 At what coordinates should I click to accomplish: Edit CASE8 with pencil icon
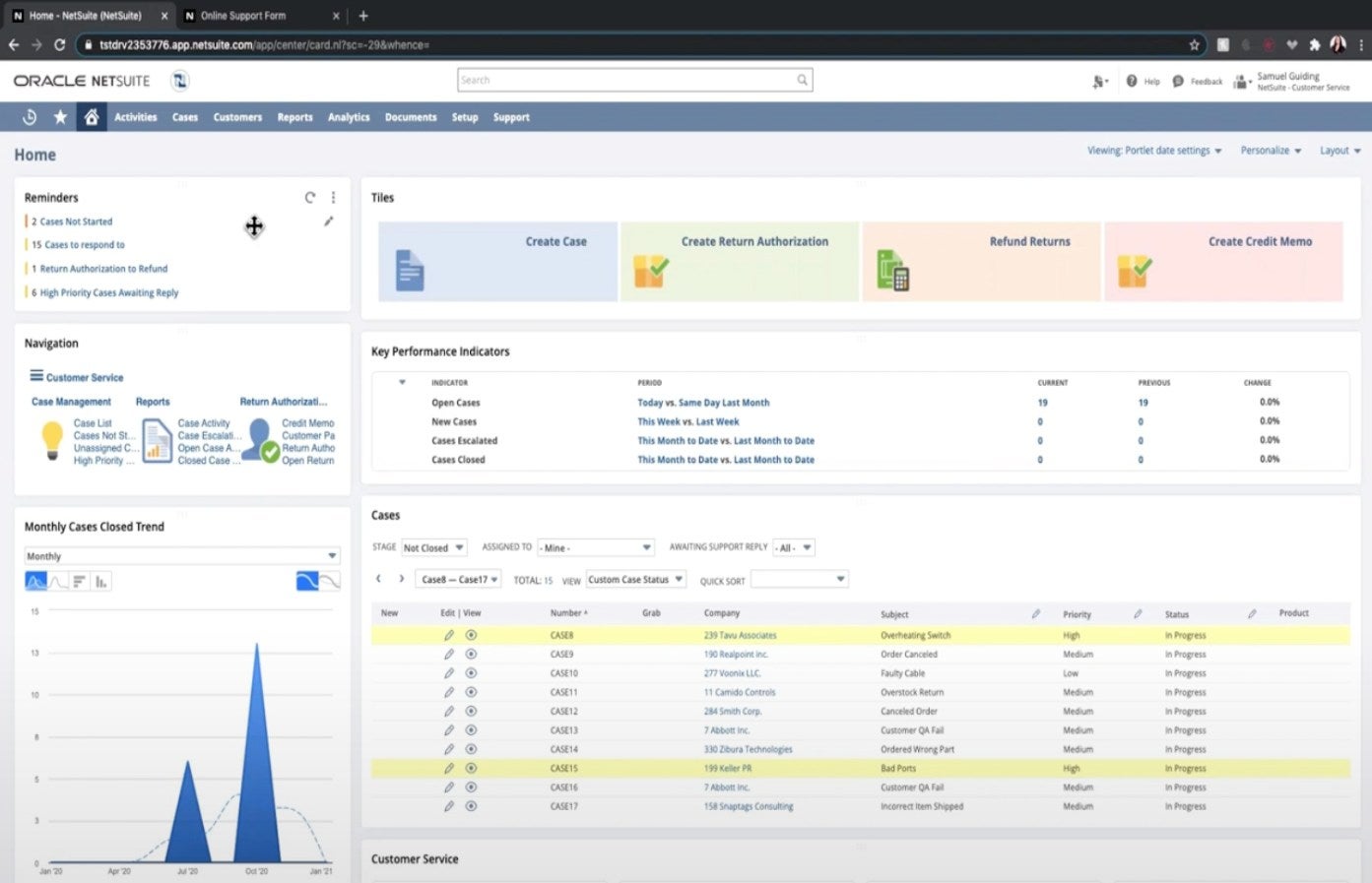[449, 636]
